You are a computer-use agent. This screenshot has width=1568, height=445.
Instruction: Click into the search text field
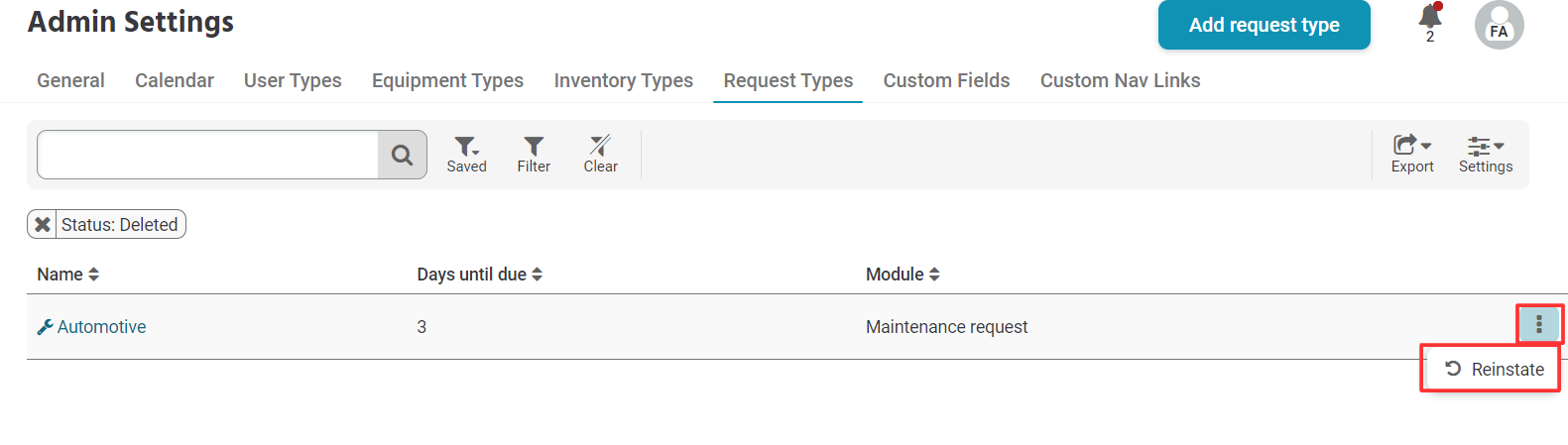pyautogui.click(x=208, y=155)
